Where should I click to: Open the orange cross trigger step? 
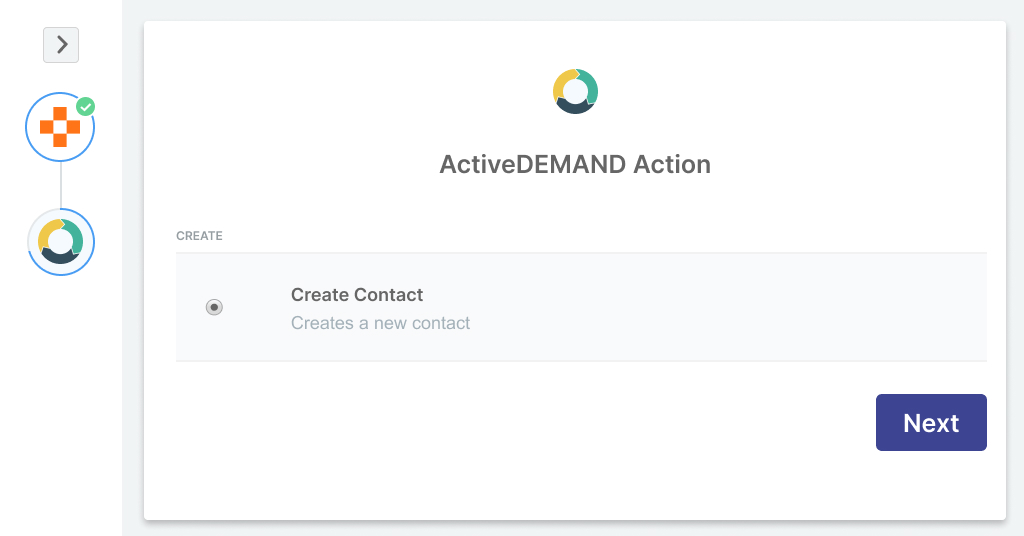click(60, 127)
